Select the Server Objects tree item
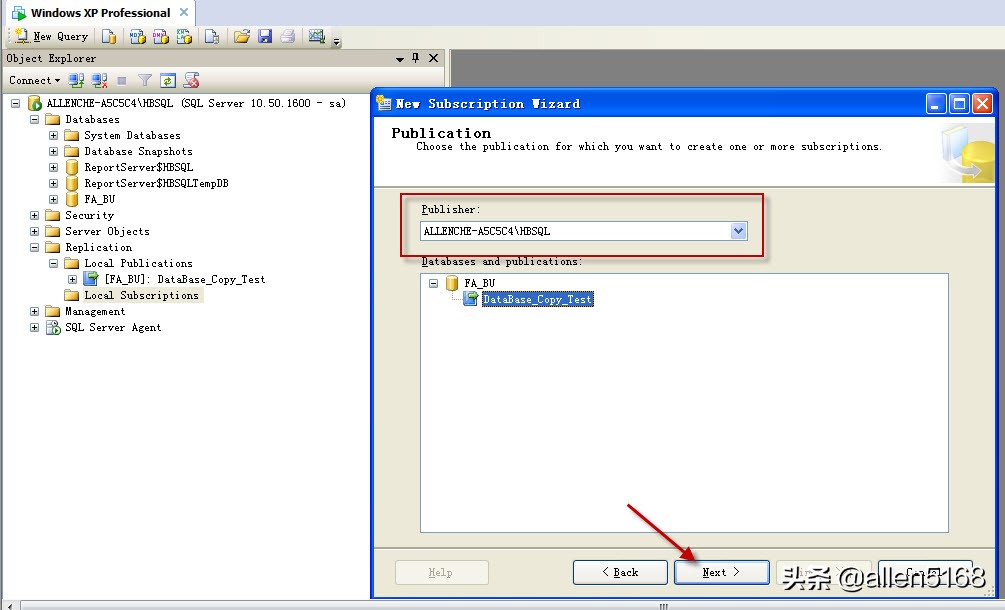This screenshot has width=1005, height=610. coord(107,231)
